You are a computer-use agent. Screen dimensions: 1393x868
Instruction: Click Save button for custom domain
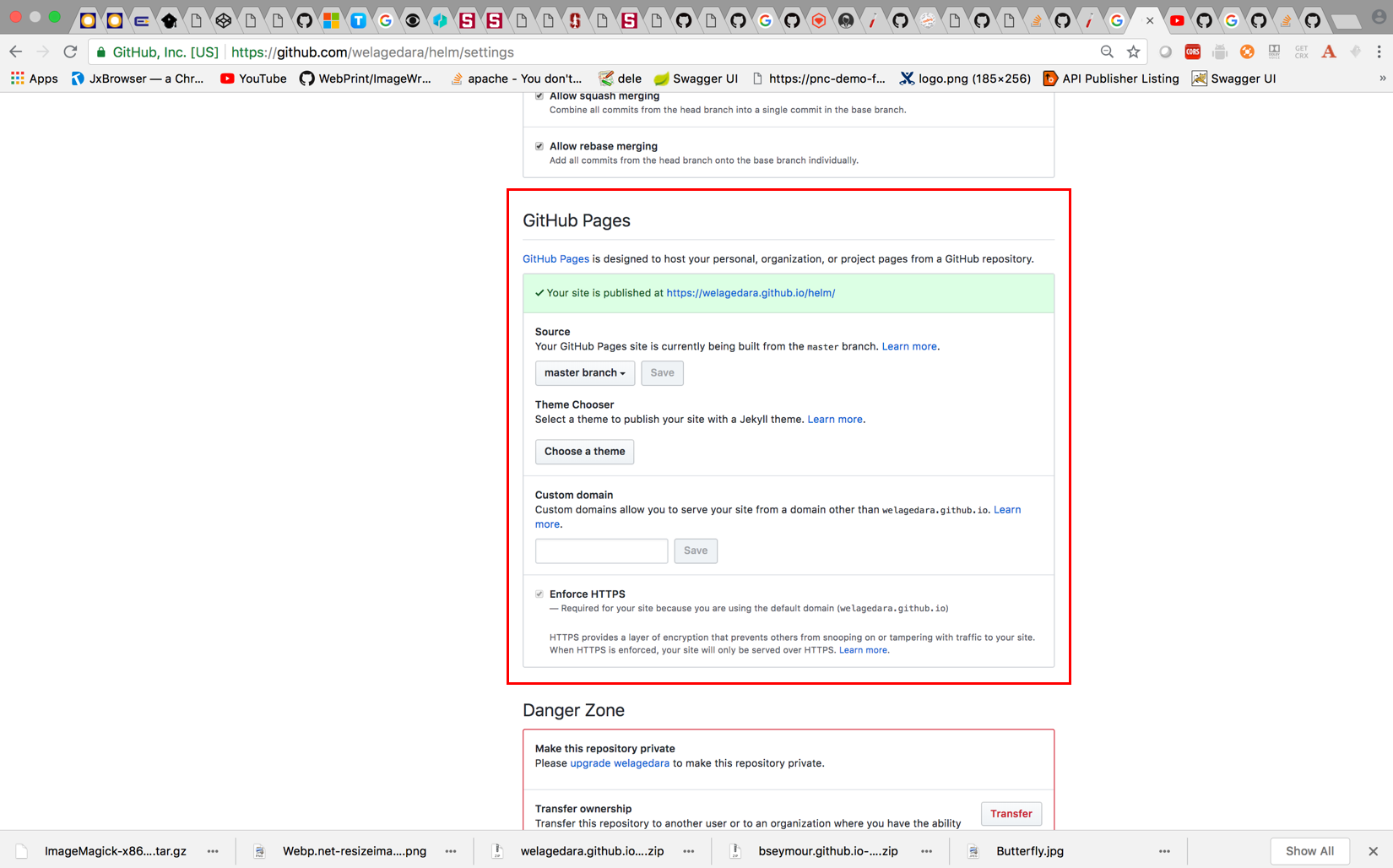click(696, 551)
